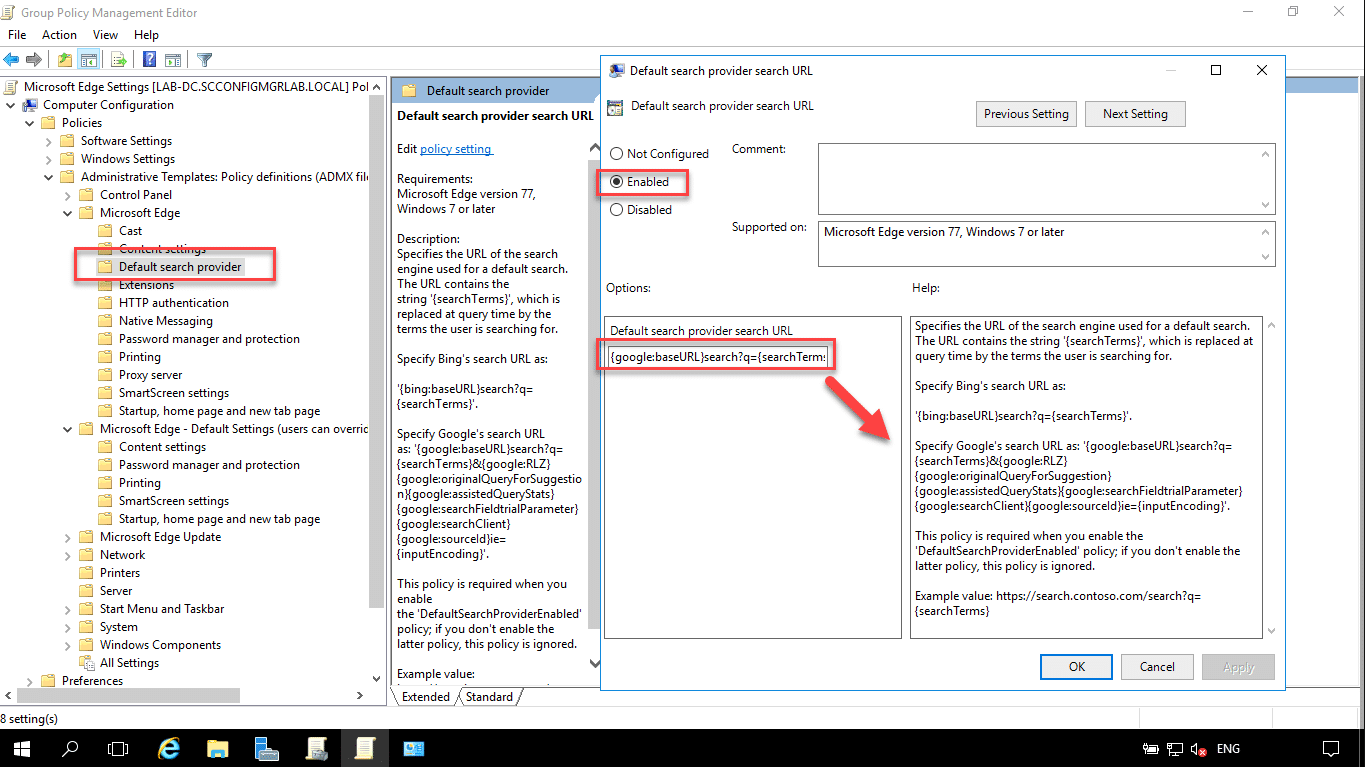Open the Action menu
Image resolution: width=1365 pixels, height=767 pixels.
tap(59, 35)
